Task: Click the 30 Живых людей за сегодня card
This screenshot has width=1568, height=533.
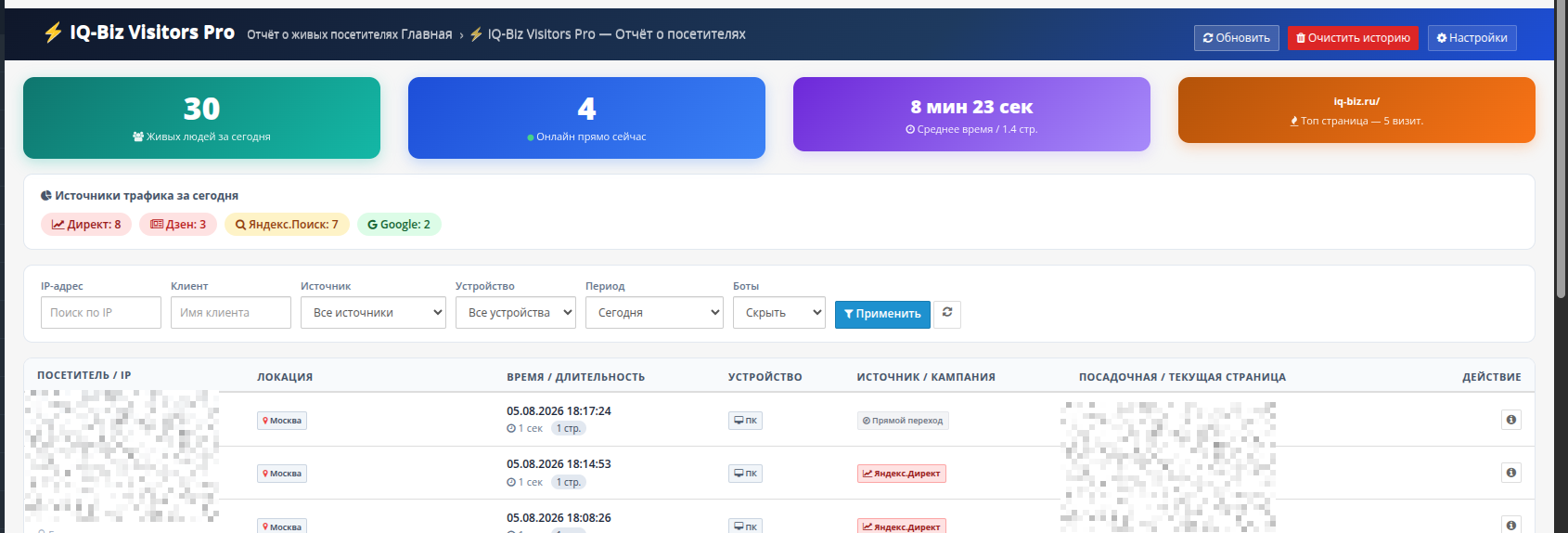Action: tap(201, 118)
